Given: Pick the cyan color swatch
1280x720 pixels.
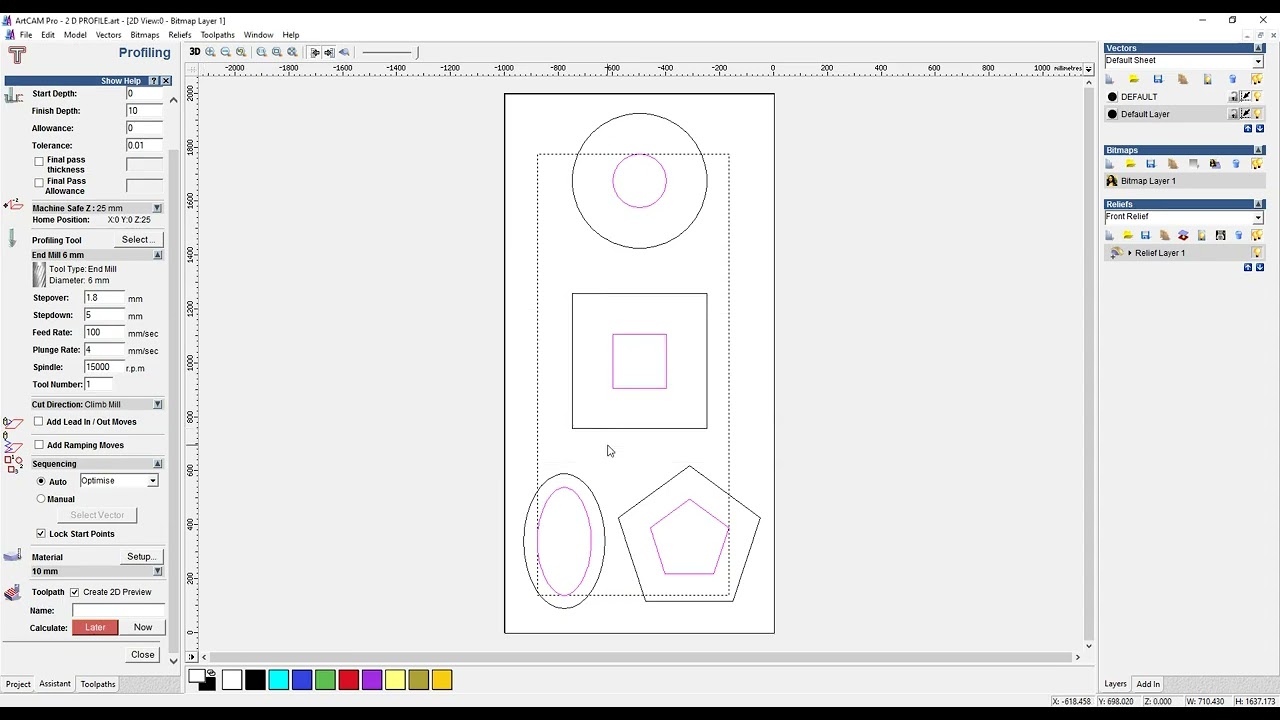Looking at the screenshot, I should [x=279, y=680].
